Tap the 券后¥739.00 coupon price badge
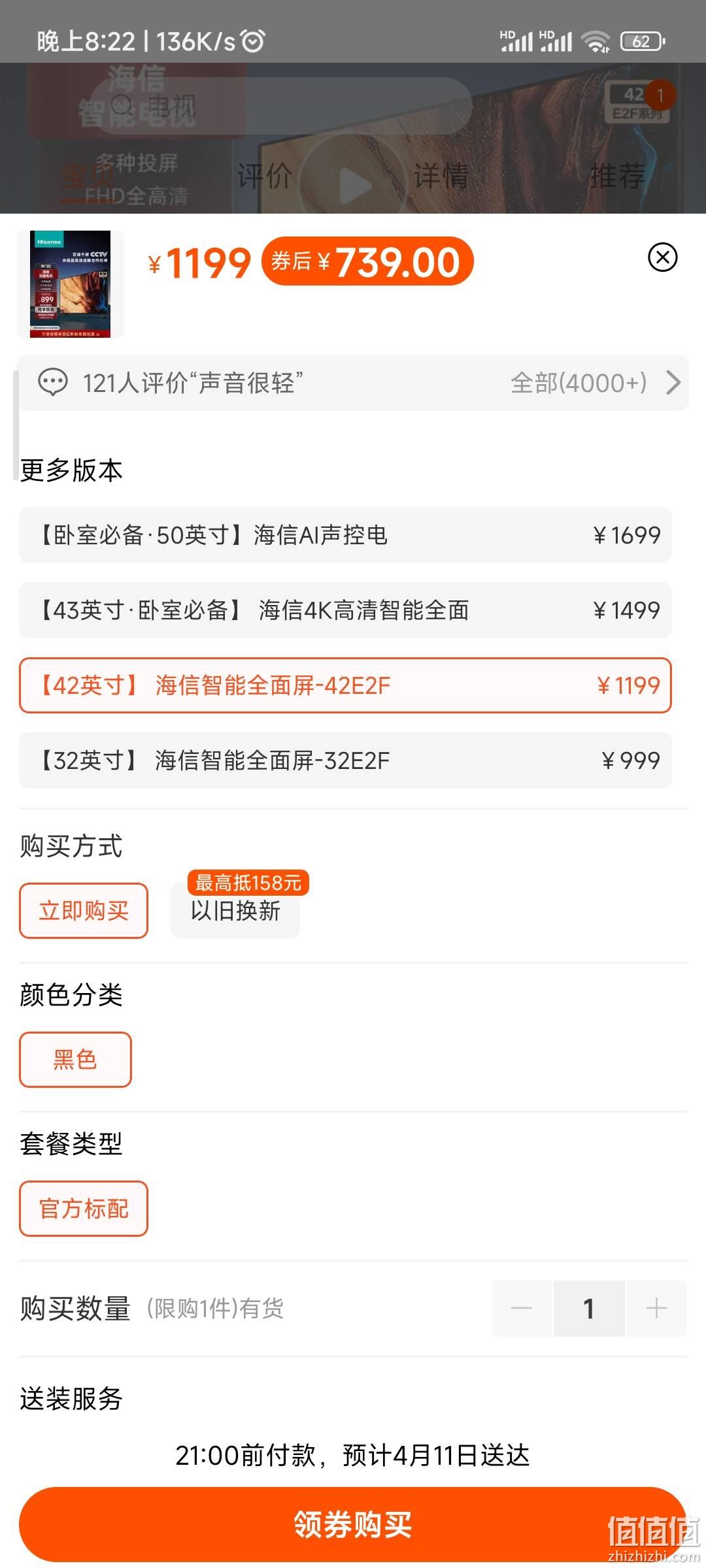This screenshot has height=1568, width=706. 367,261
